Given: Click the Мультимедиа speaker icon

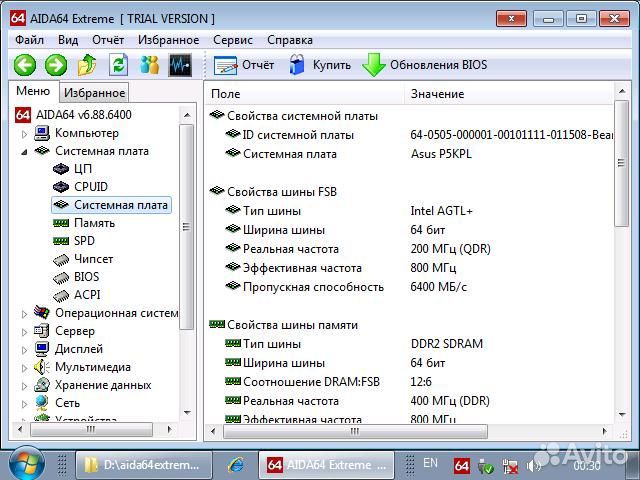Looking at the screenshot, I should [42, 367].
